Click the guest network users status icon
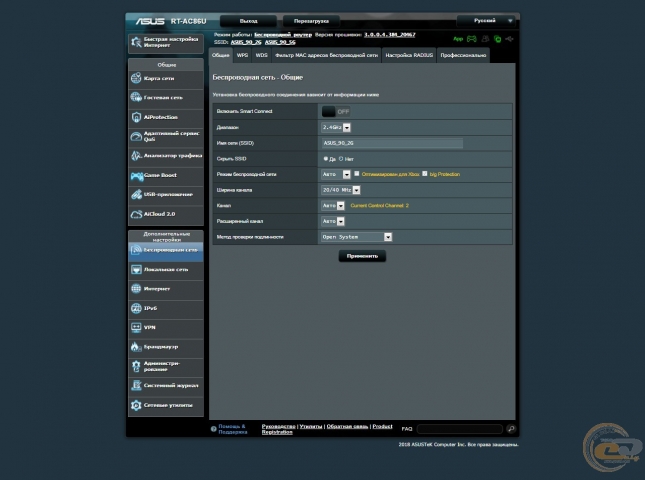This screenshot has height=480, width=645. tap(485, 39)
